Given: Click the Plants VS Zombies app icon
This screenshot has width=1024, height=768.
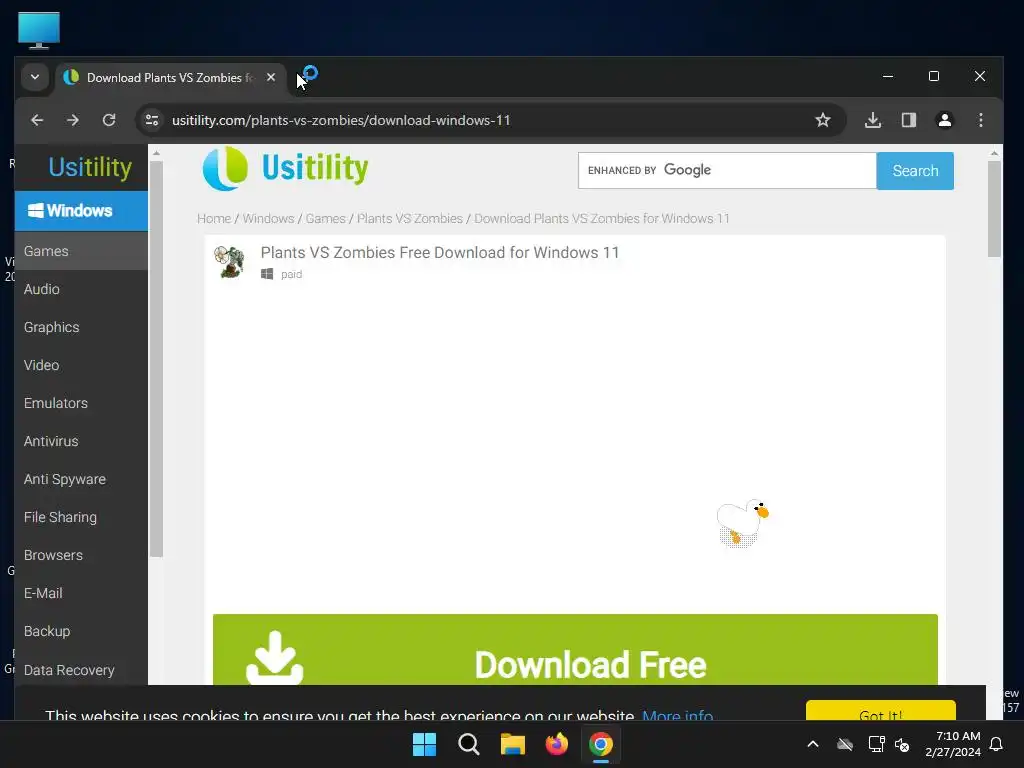Looking at the screenshot, I should (x=229, y=262).
